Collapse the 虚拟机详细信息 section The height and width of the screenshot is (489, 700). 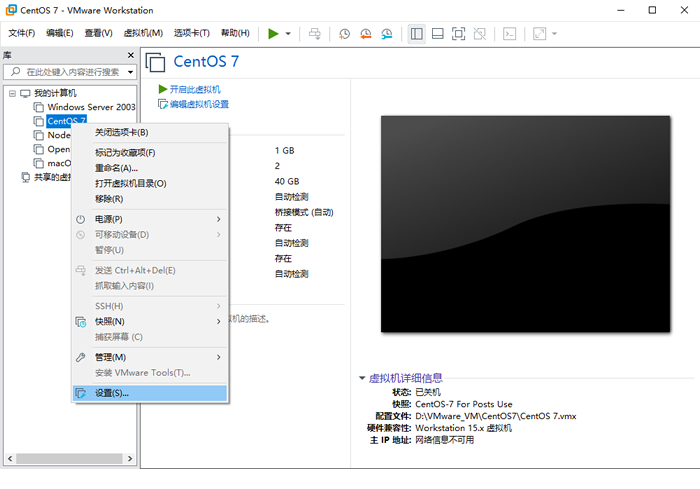(x=362, y=378)
